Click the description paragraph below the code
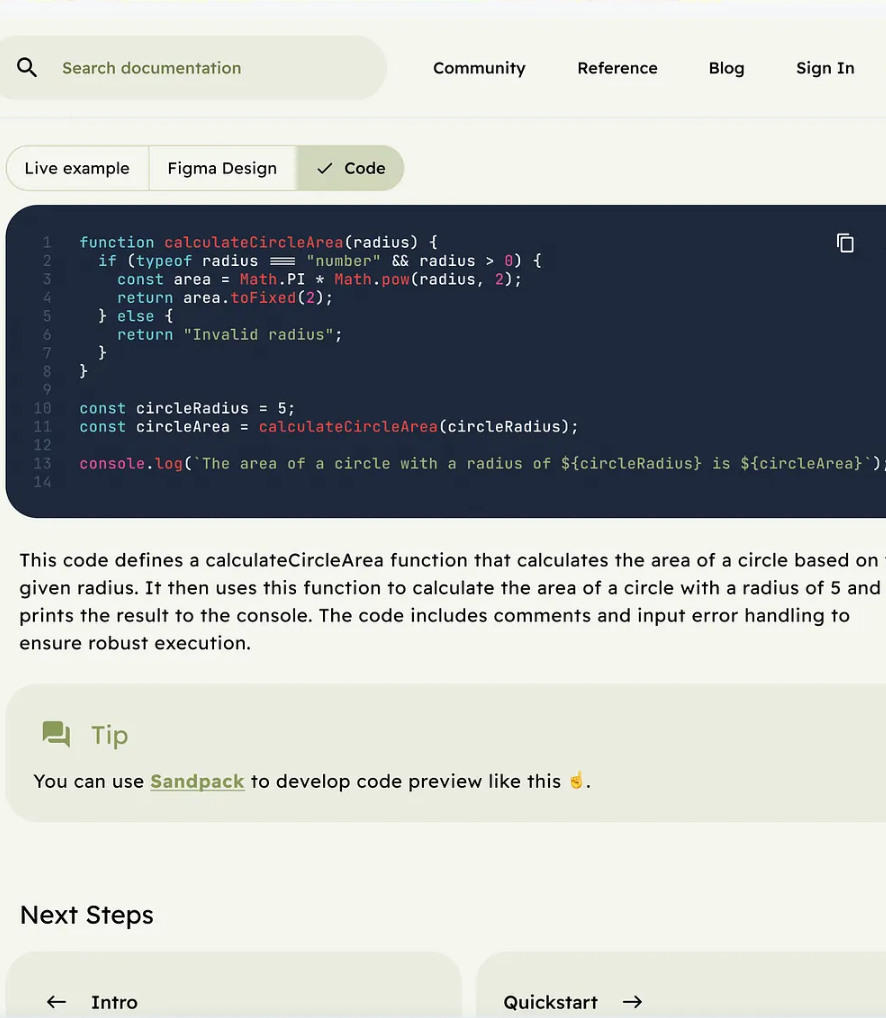Image resolution: width=886 pixels, height=1018 pixels. [x=450, y=601]
